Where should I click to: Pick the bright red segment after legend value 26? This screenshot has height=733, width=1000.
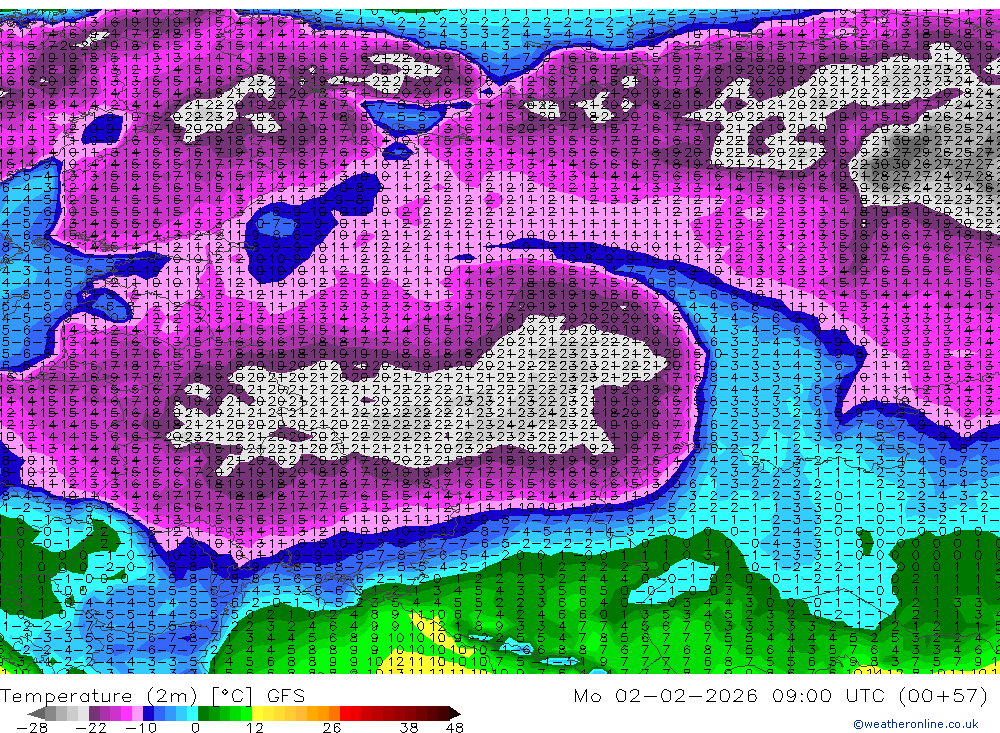point(345,713)
